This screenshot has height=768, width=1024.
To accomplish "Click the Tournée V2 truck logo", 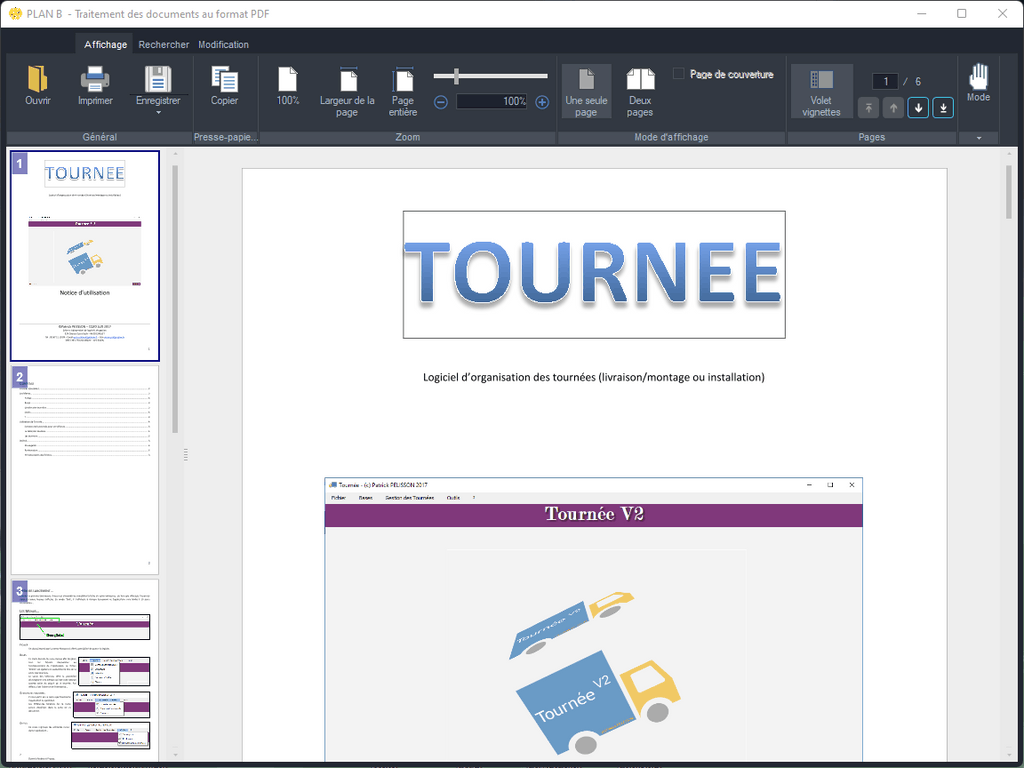I will pyautogui.click(x=597, y=673).
